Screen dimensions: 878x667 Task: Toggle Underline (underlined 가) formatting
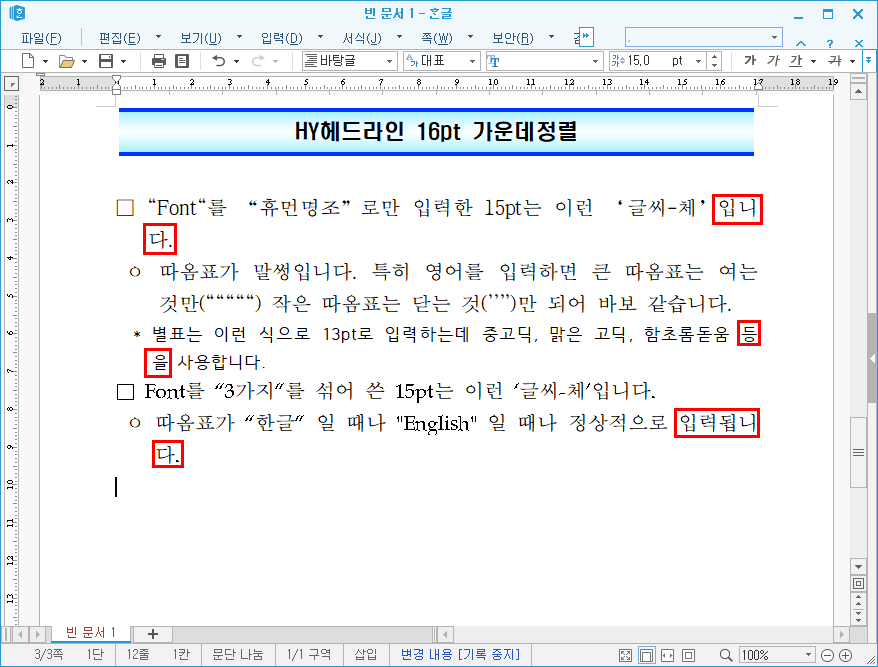point(796,60)
